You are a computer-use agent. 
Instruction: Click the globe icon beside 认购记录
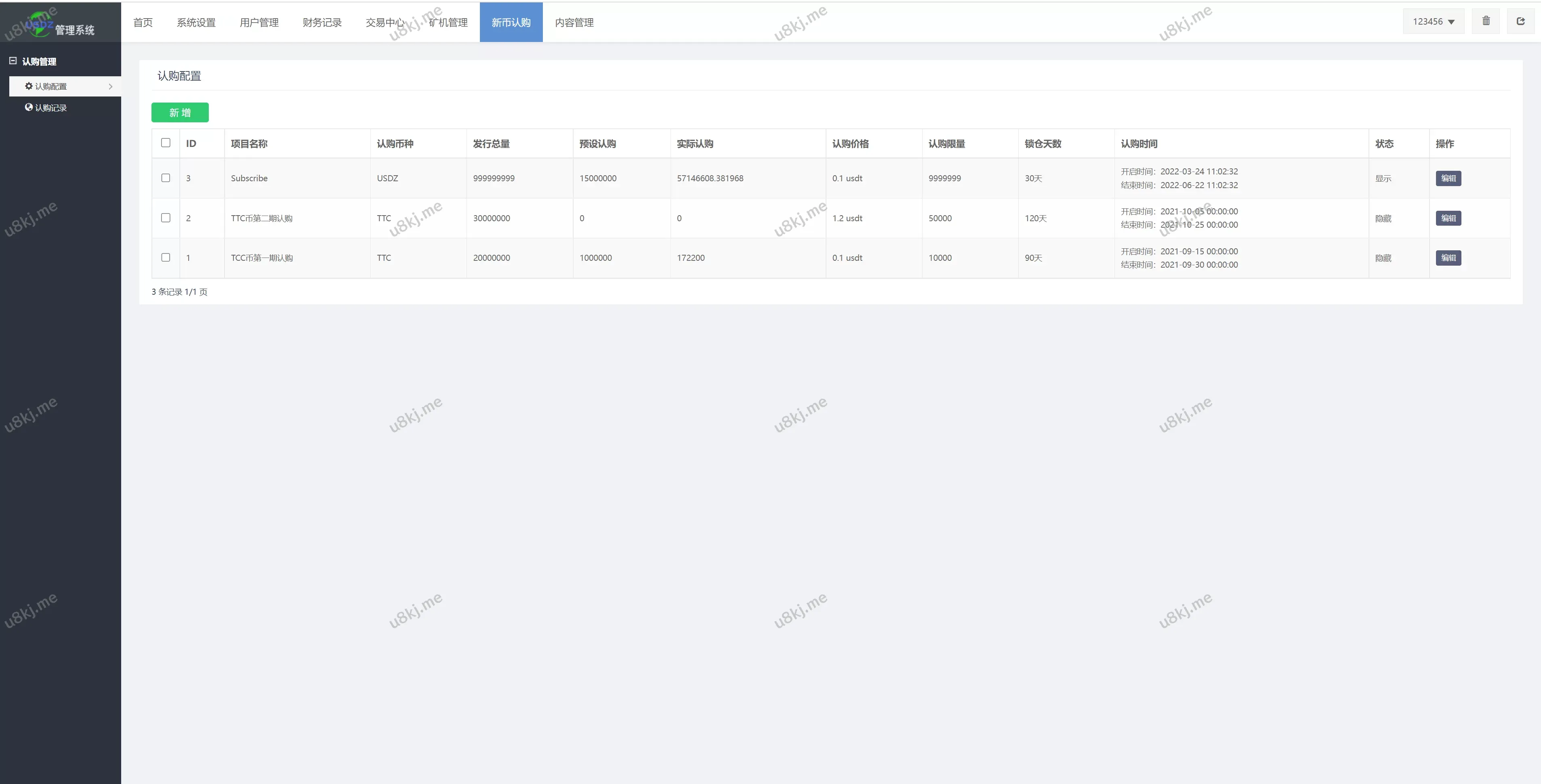tap(29, 108)
